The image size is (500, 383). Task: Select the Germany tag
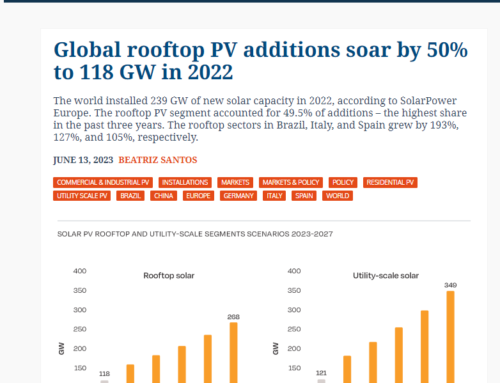[x=238, y=196]
